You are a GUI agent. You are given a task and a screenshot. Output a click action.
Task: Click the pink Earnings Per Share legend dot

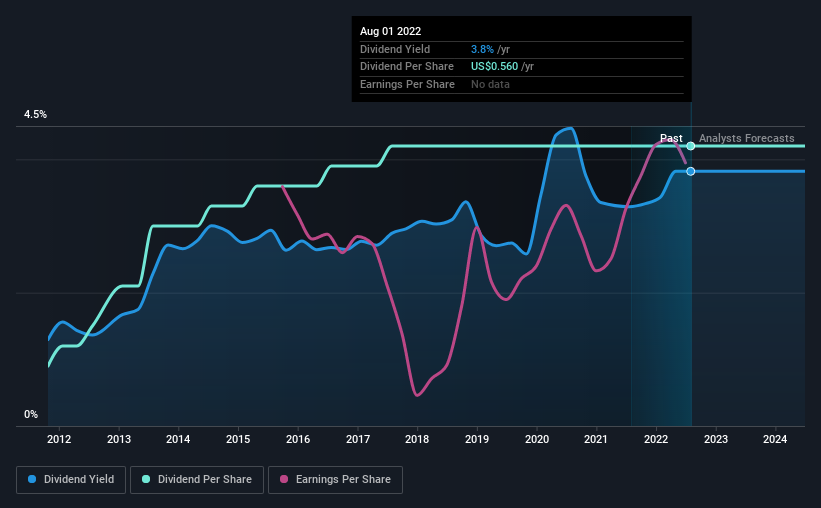point(284,479)
